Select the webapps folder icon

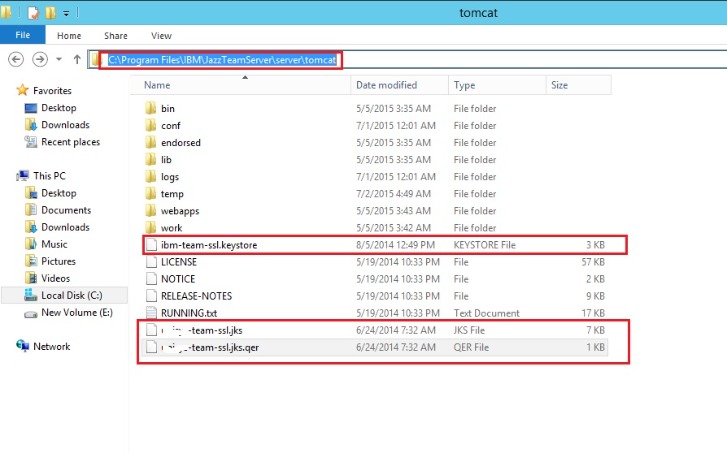point(150,211)
